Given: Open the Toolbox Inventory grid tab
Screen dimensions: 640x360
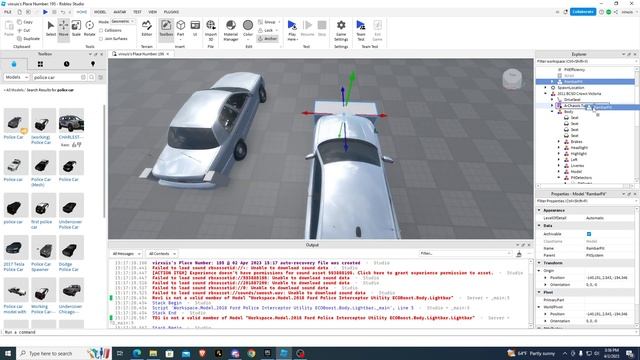Looking at the screenshot, I should click(40, 64).
